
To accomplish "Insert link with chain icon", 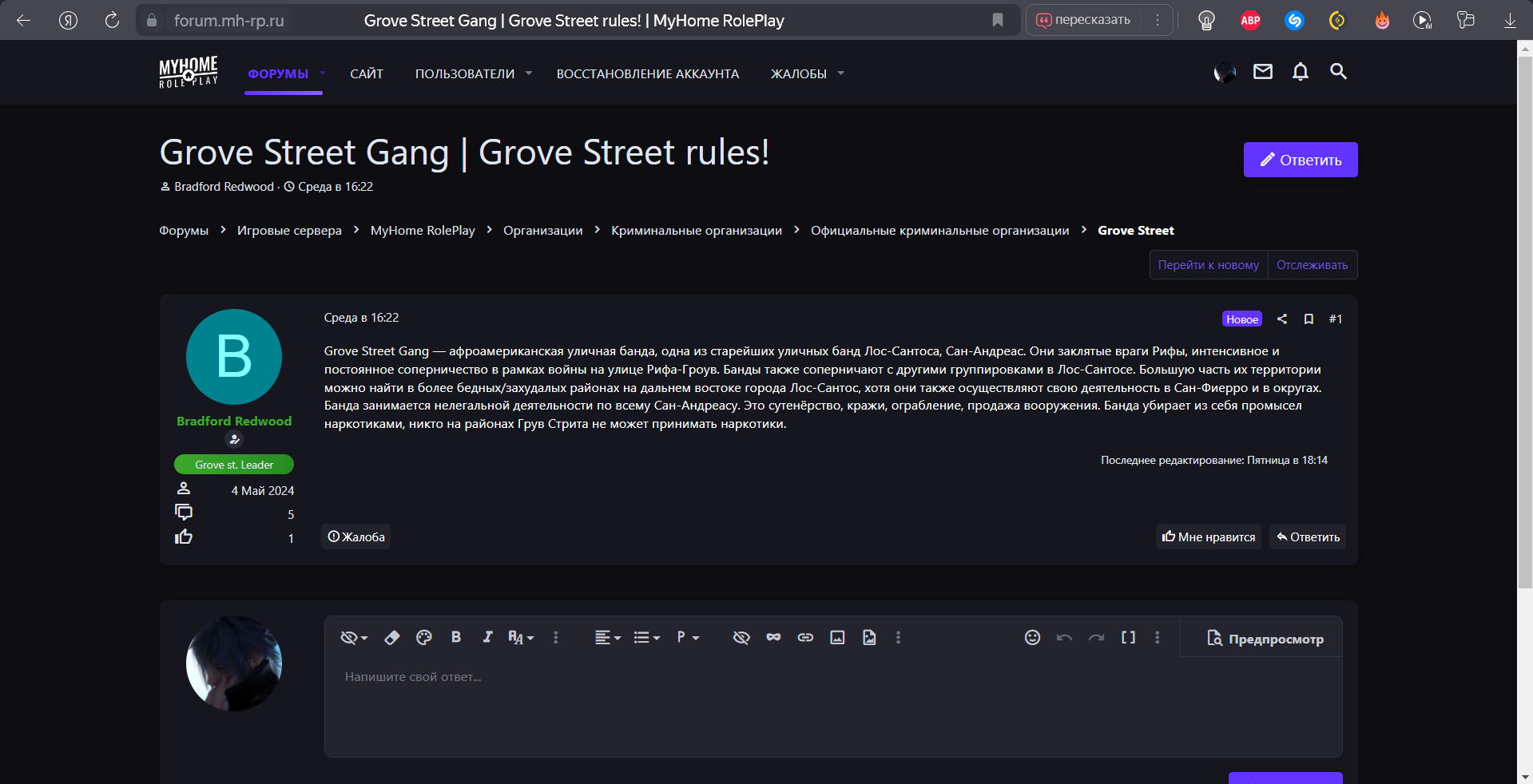I will click(x=805, y=637).
